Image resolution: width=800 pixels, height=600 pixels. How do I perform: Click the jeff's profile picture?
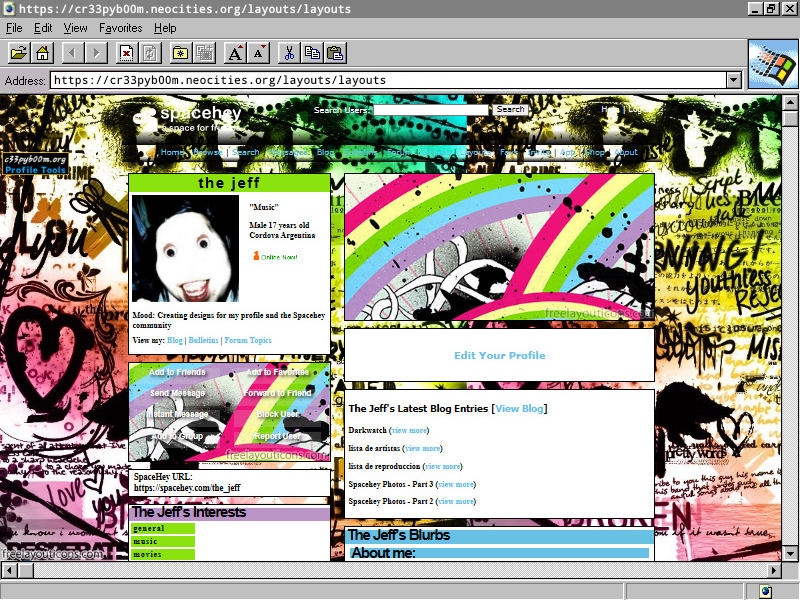point(185,248)
